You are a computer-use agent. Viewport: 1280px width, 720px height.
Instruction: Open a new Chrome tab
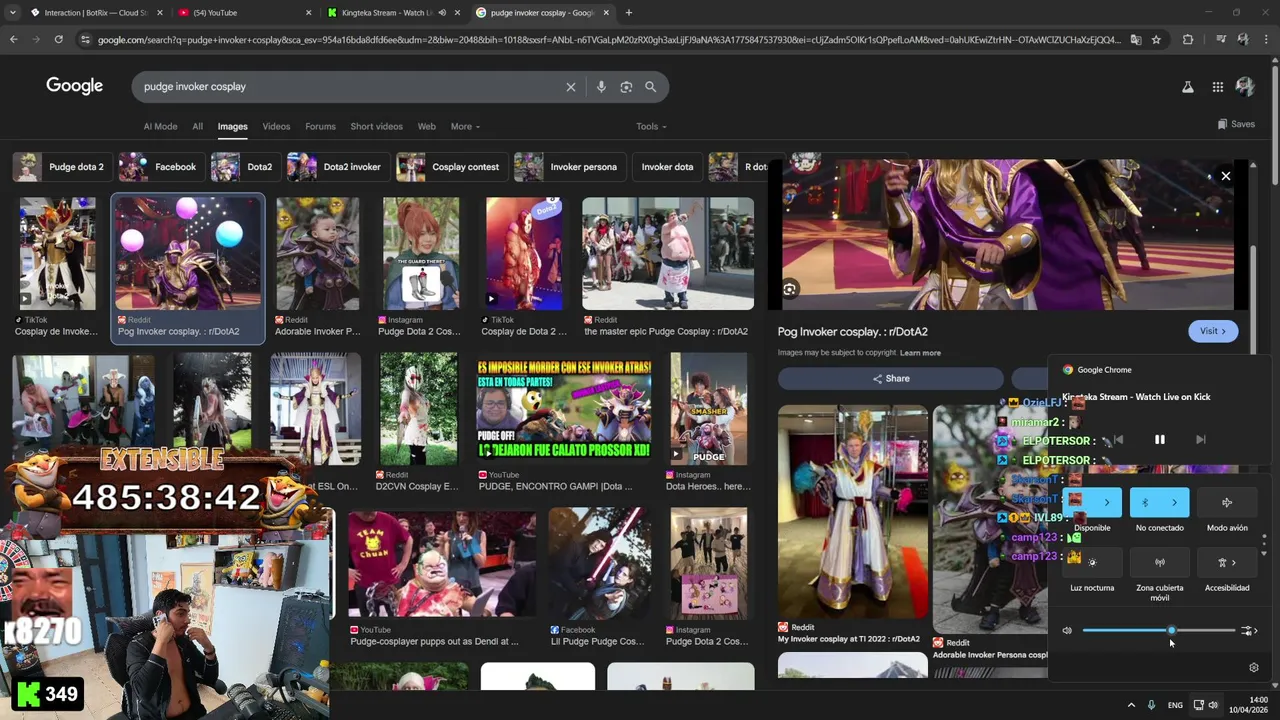click(x=629, y=13)
